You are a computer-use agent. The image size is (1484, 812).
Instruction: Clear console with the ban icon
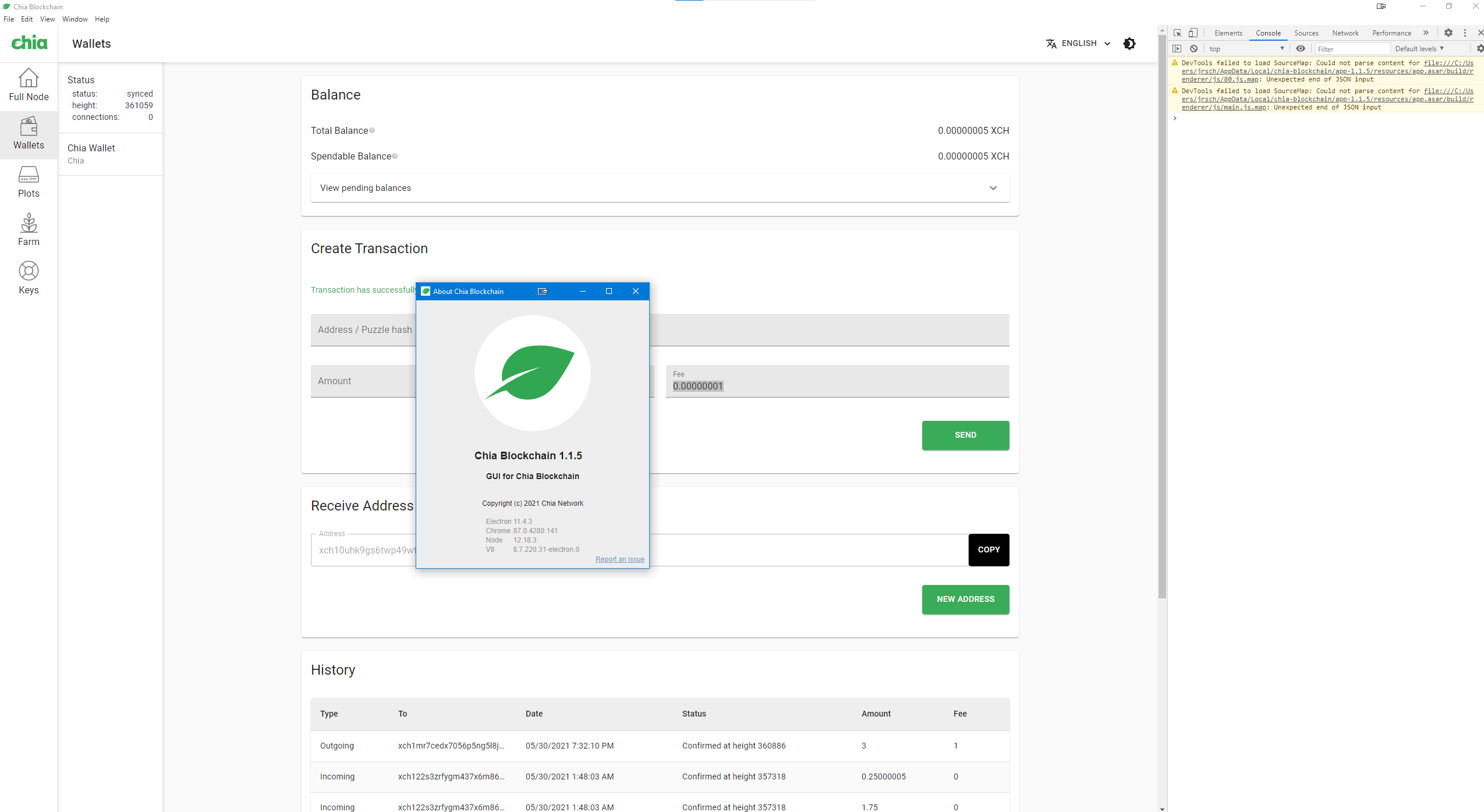click(1193, 49)
